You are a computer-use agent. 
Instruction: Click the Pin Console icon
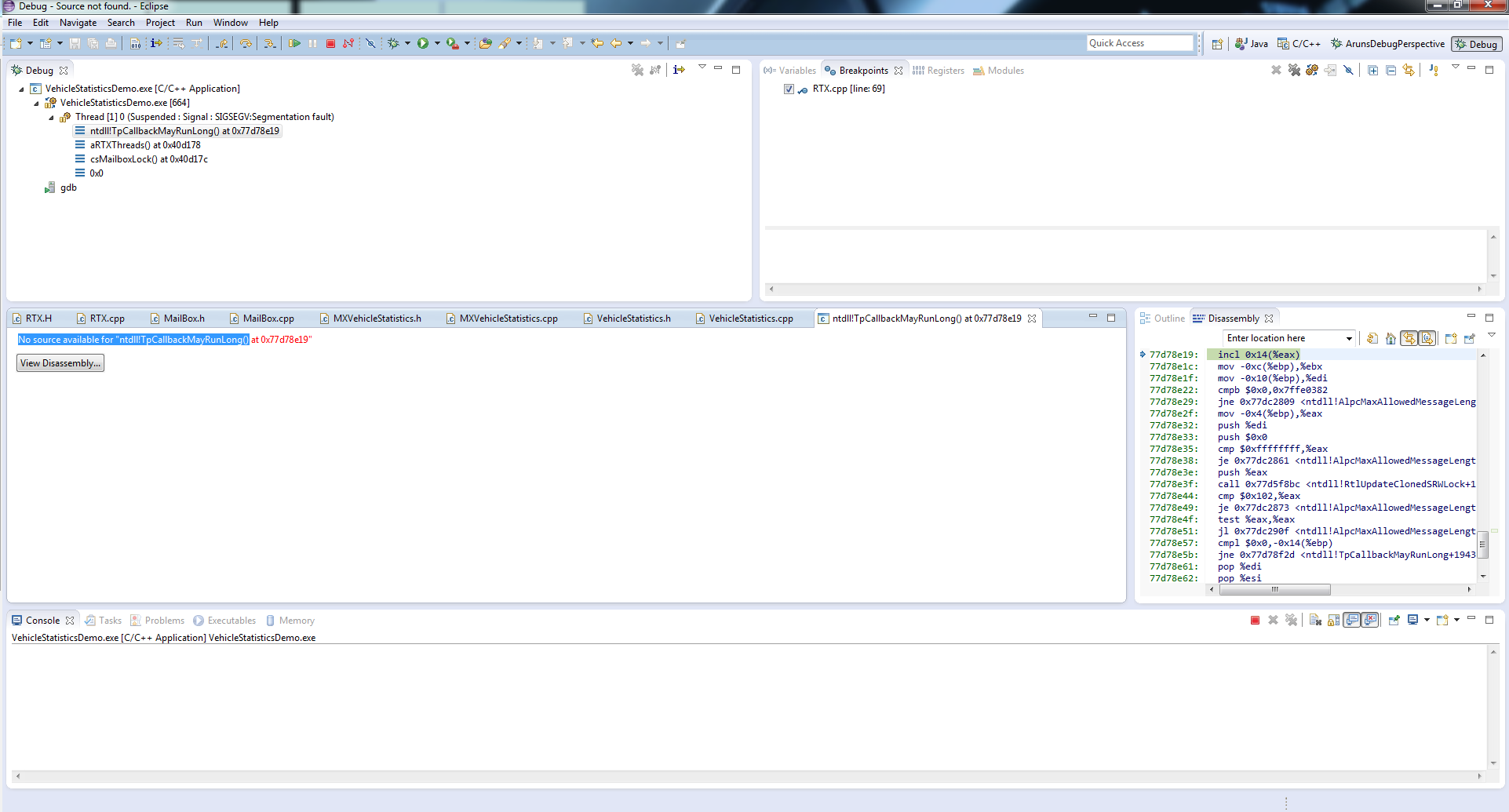[1394, 620]
